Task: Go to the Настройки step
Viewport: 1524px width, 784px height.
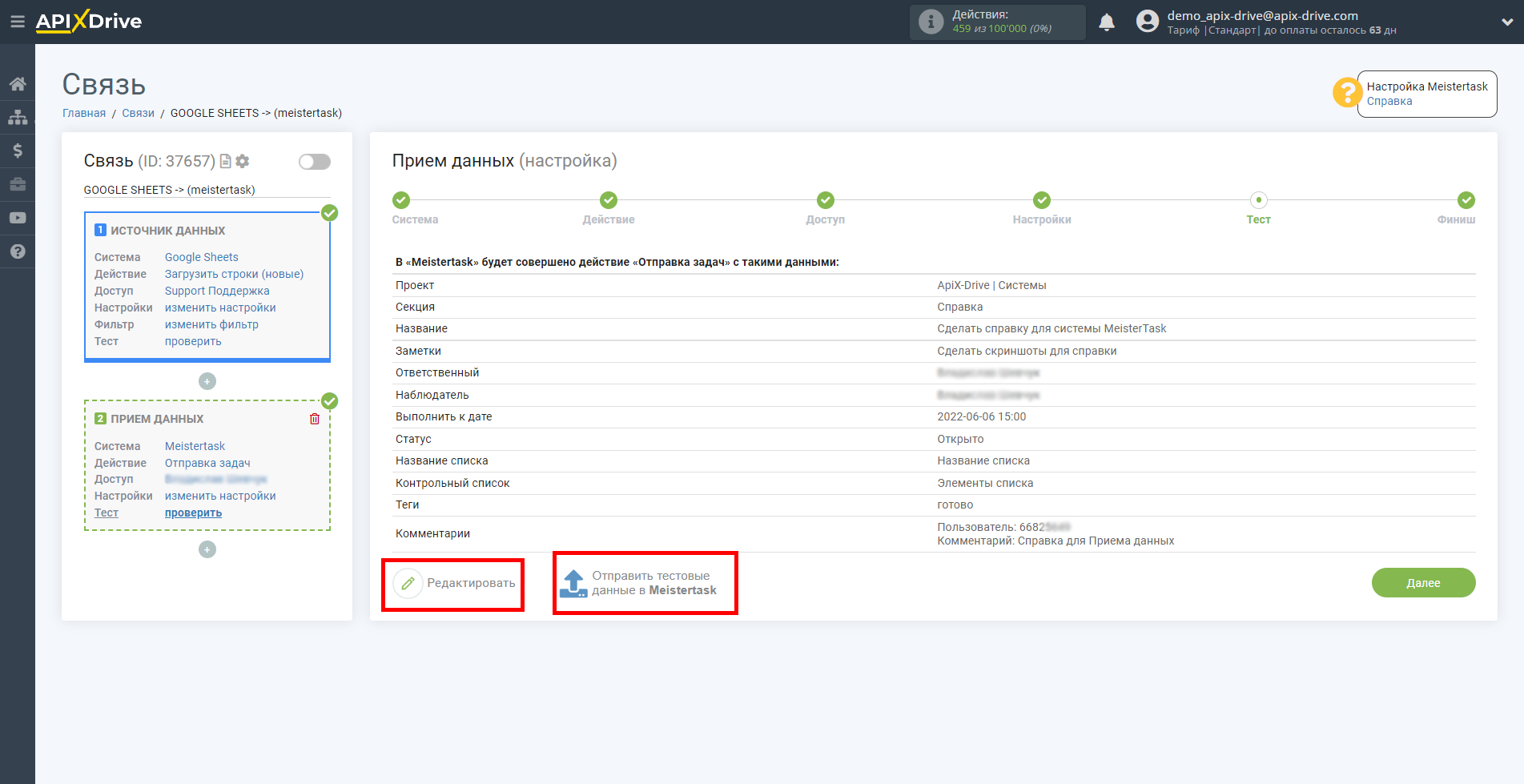Action: tap(1042, 200)
